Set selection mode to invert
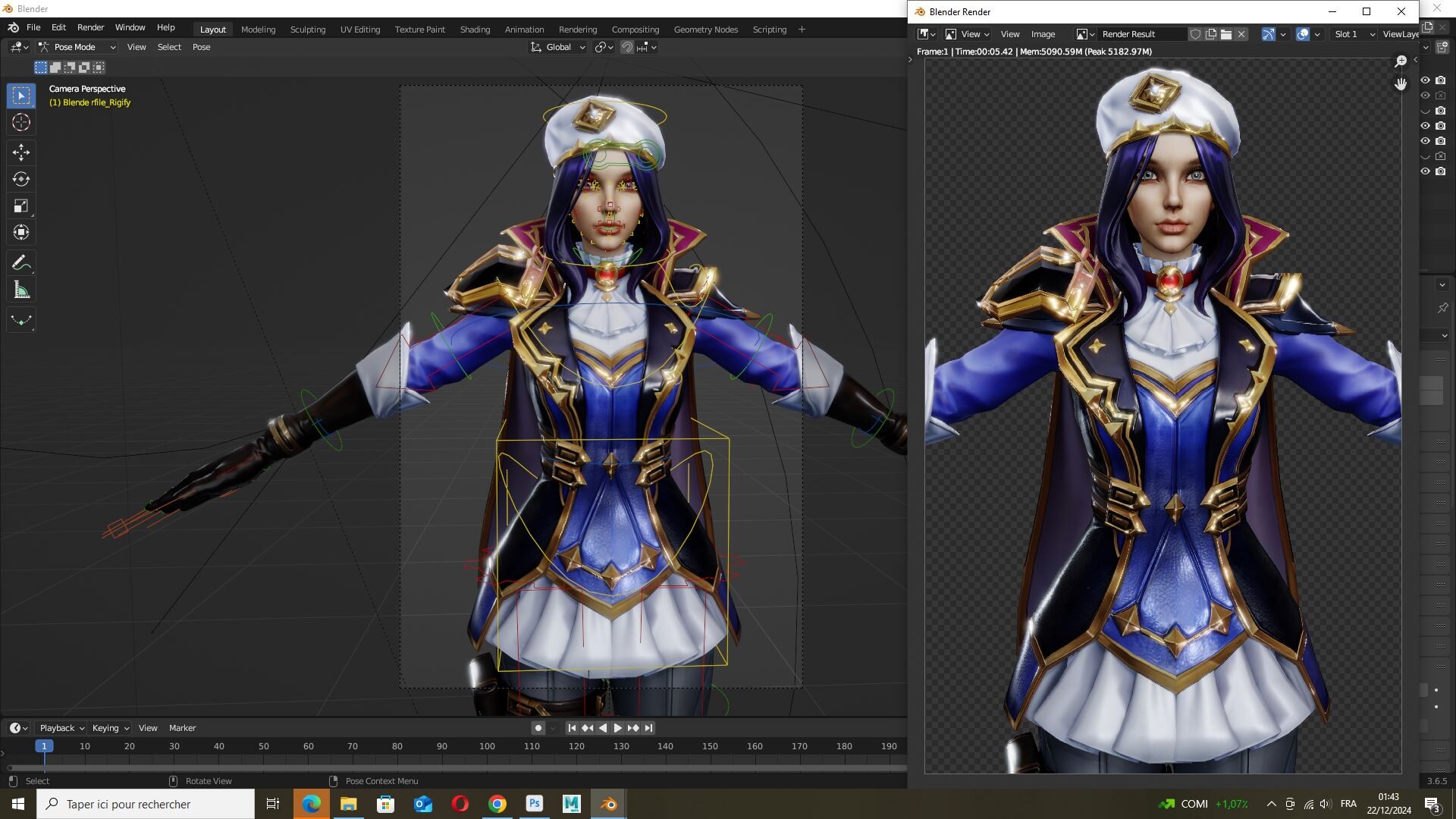 (x=84, y=67)
